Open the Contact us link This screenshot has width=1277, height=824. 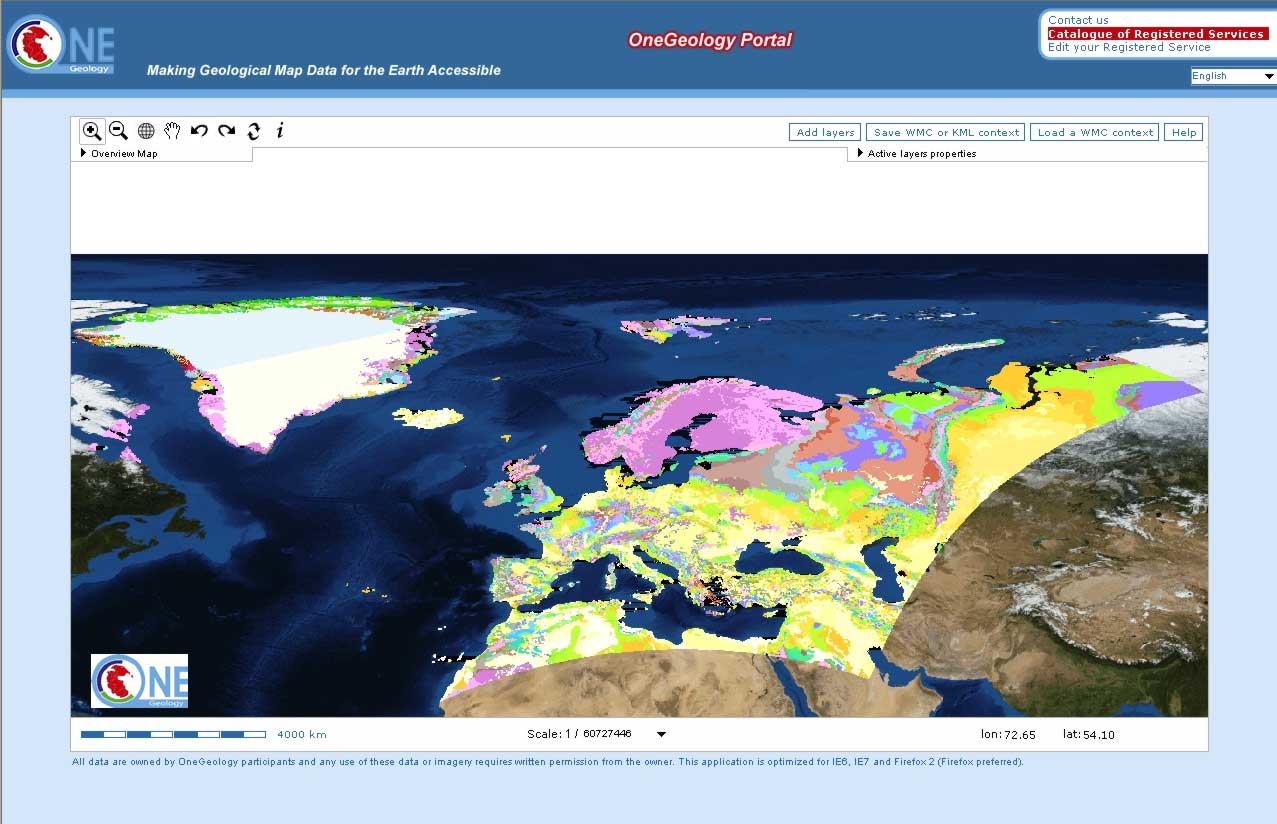[x=1078, y=20]
